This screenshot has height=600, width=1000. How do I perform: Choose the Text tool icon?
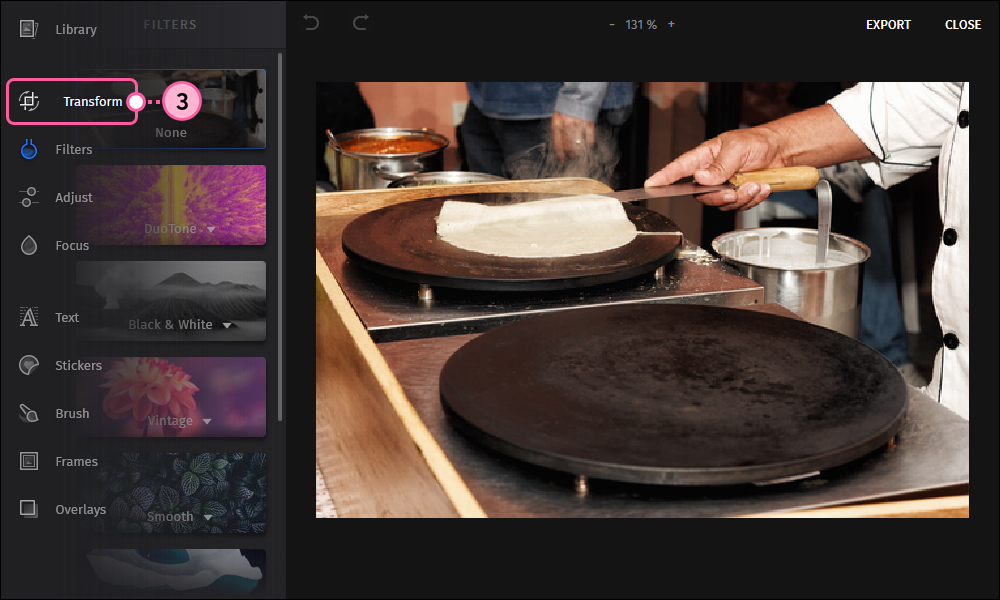point(29,317)
